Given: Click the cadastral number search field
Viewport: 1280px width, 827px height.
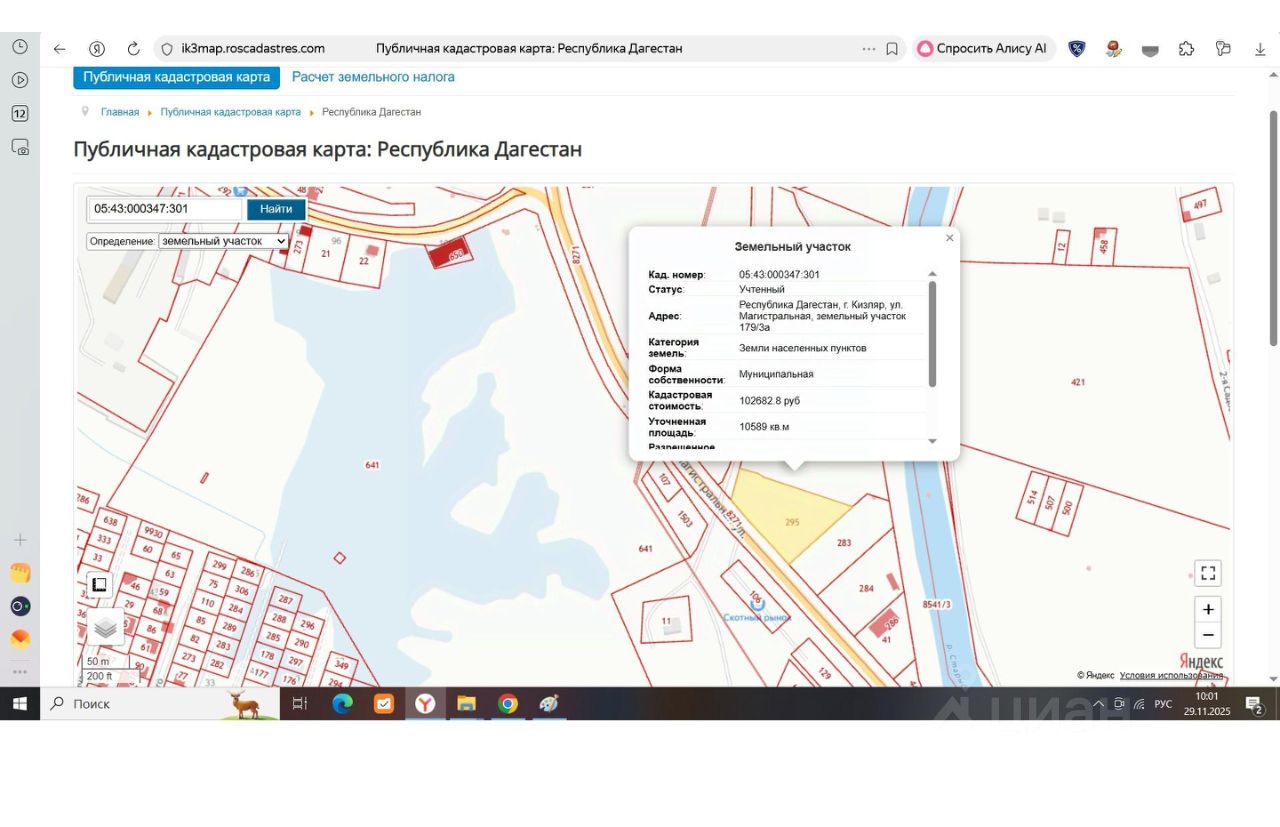Looking at the screenshot, I should 165,209.
